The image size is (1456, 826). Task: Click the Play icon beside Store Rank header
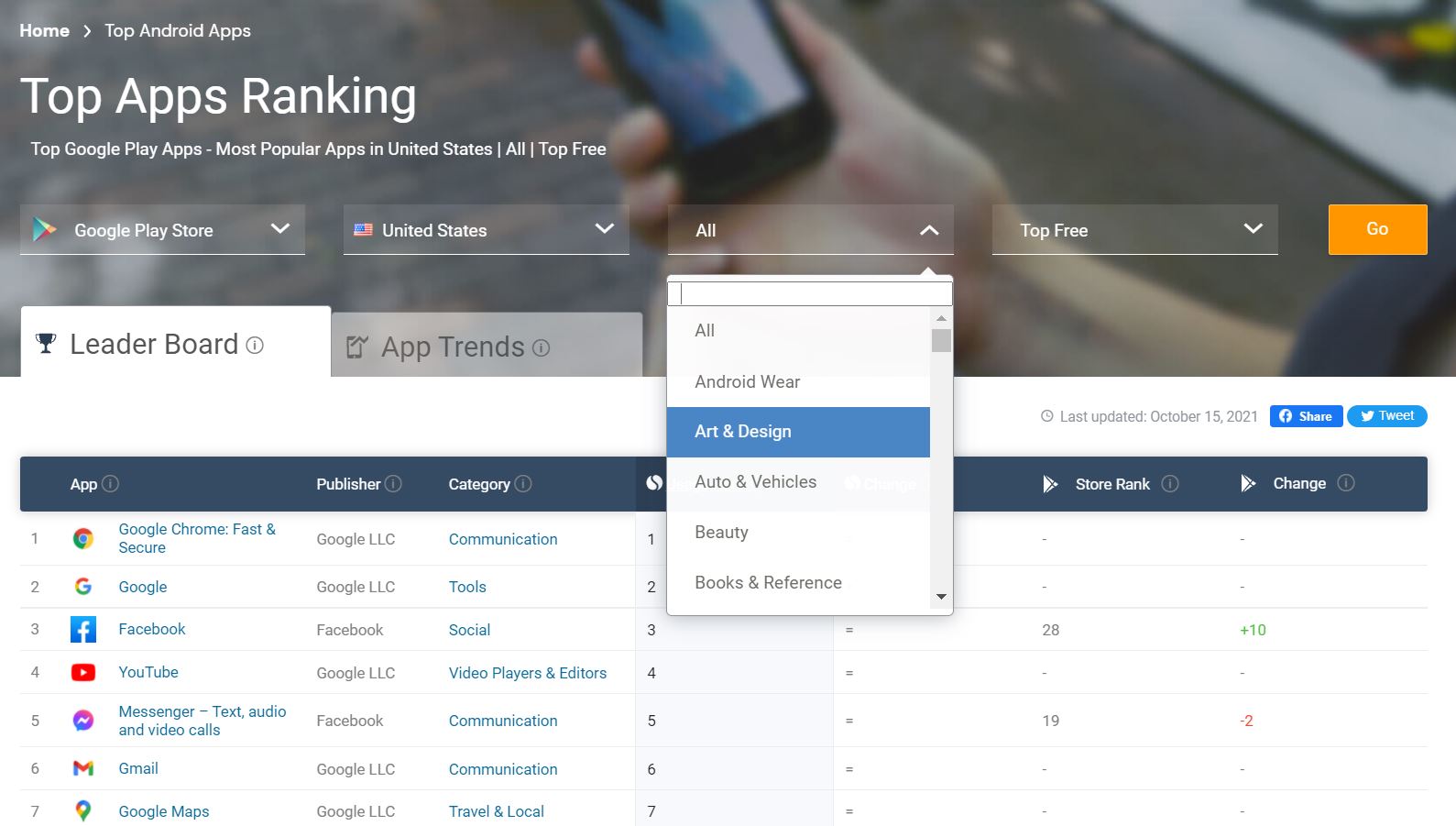click(1051, 484)
